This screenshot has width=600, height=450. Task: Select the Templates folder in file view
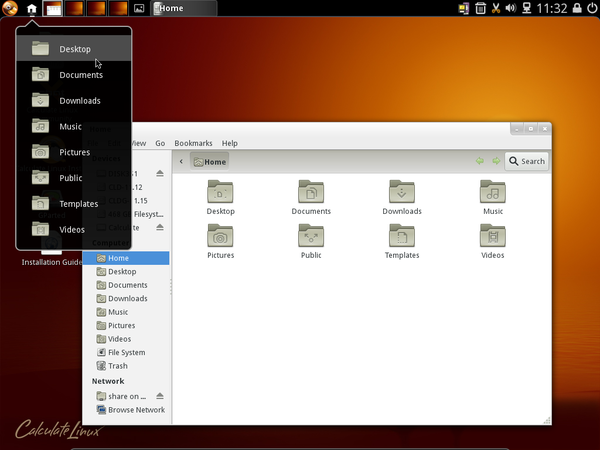(x=402, y=241)
